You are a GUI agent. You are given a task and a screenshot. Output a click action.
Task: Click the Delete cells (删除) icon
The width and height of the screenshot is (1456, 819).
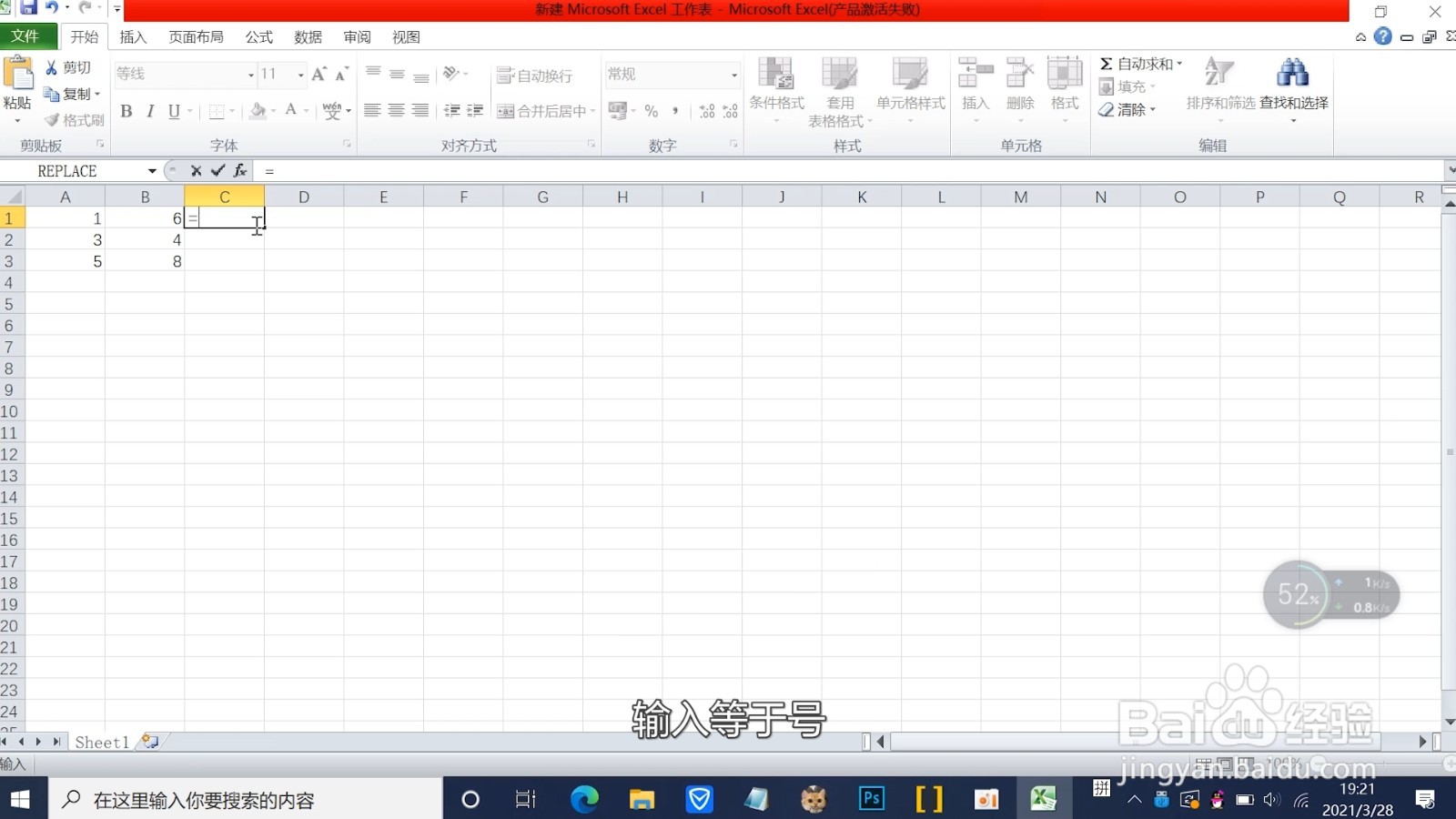coord(1020,73)
